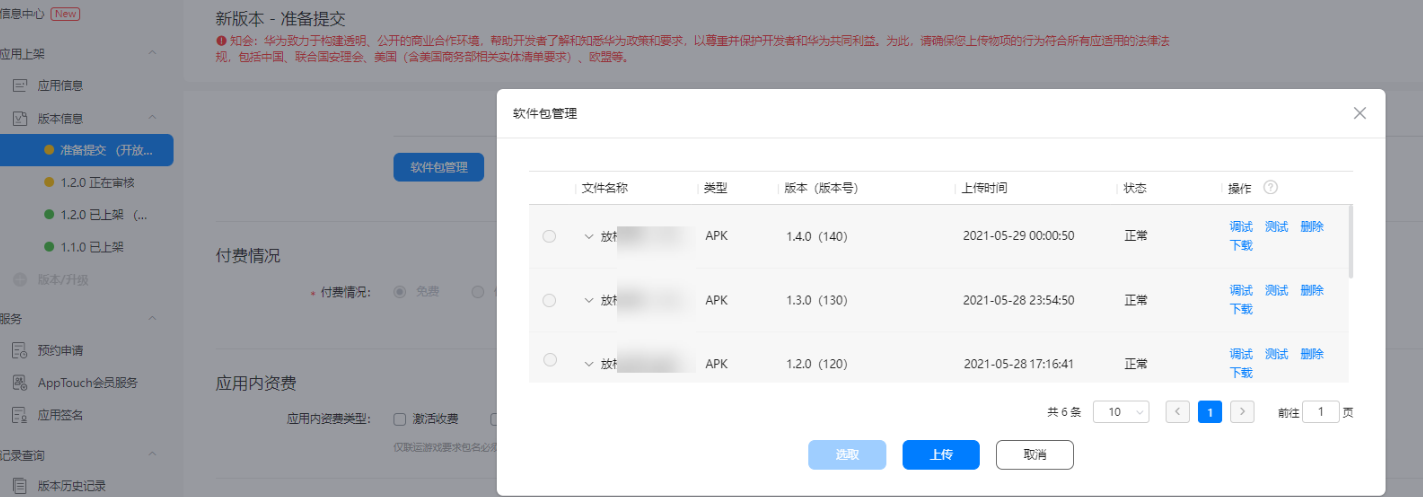Click the 版本信息 sidebar icon

[19, 118]
